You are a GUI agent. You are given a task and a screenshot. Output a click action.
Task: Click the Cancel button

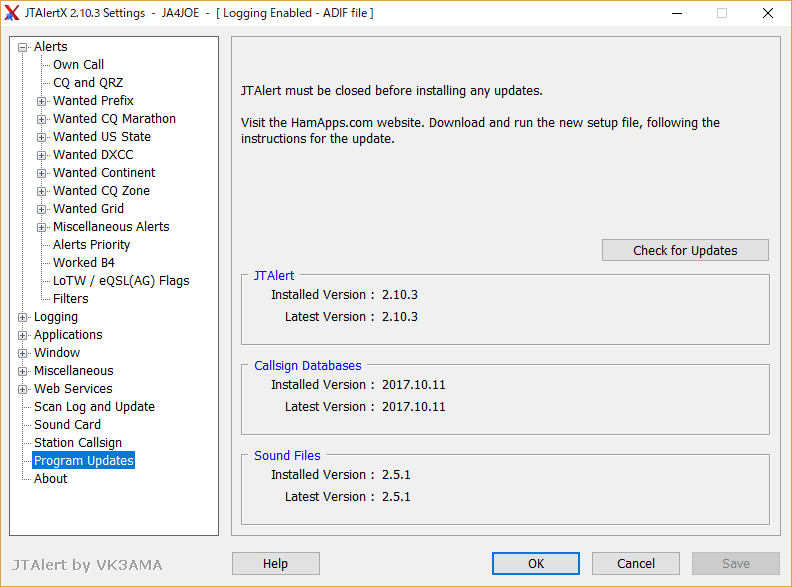point(636,563)
